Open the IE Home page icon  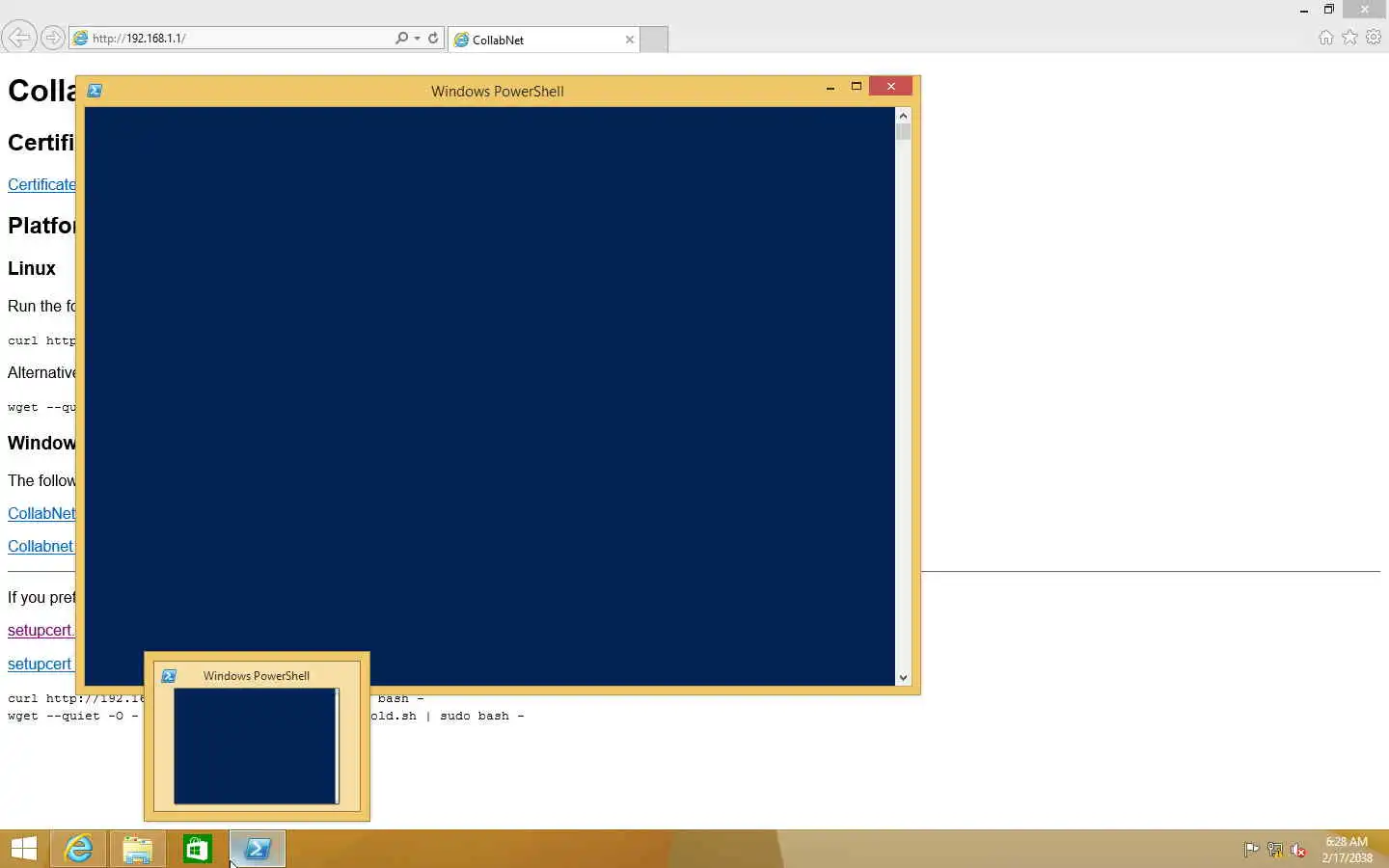pyautogui.click(x=1326, y=37)
